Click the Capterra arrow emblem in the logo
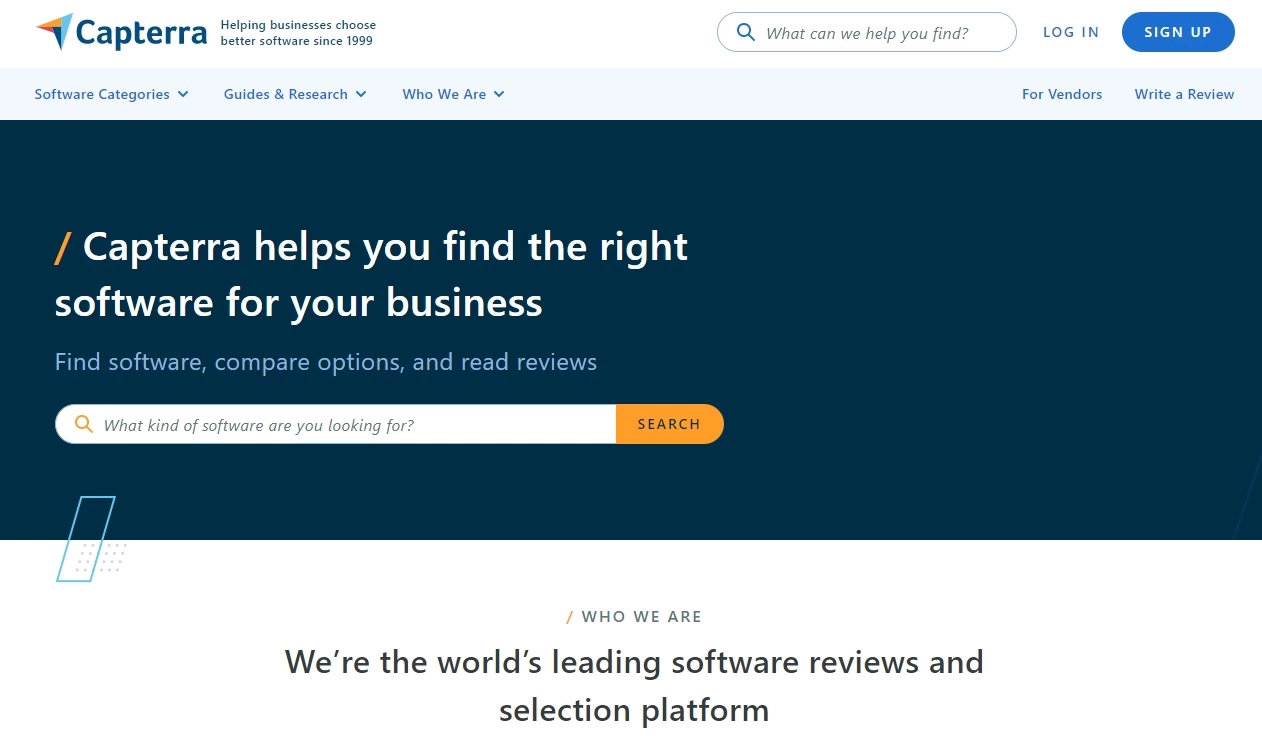The height and width of the screenshot is (752, 1262). [55, 31]
